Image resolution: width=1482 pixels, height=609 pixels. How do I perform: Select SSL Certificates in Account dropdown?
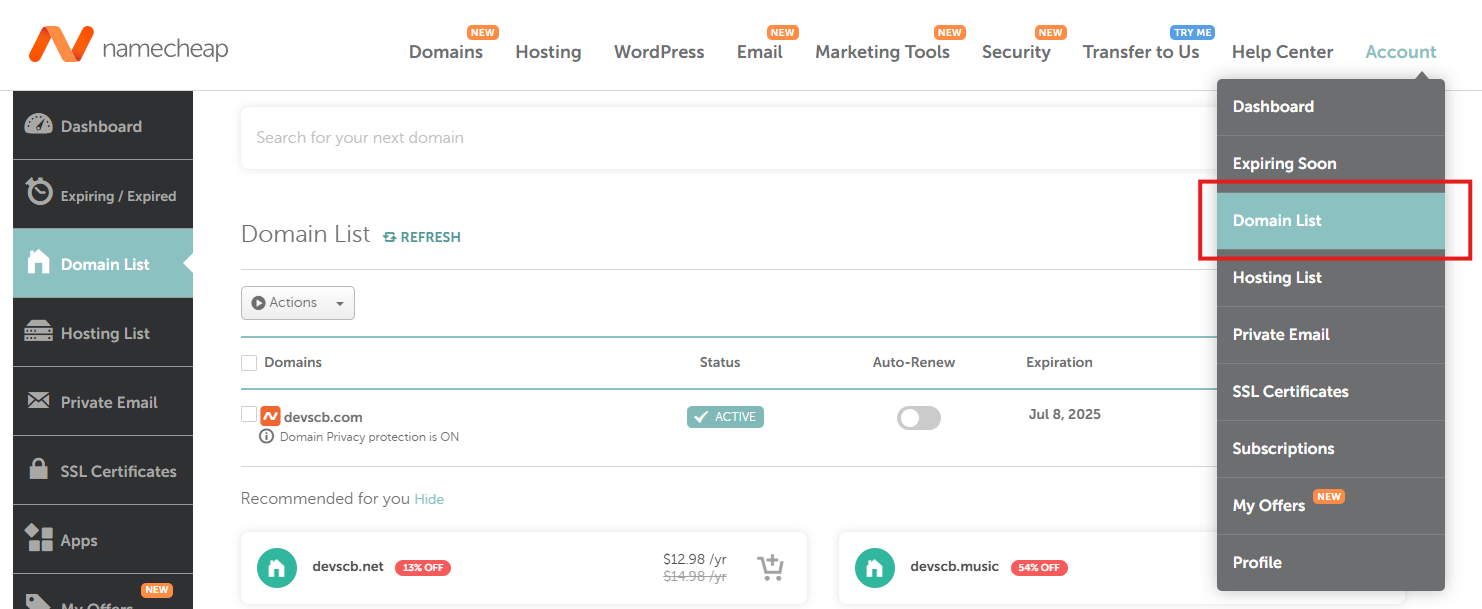click(x=1331, y=392)
